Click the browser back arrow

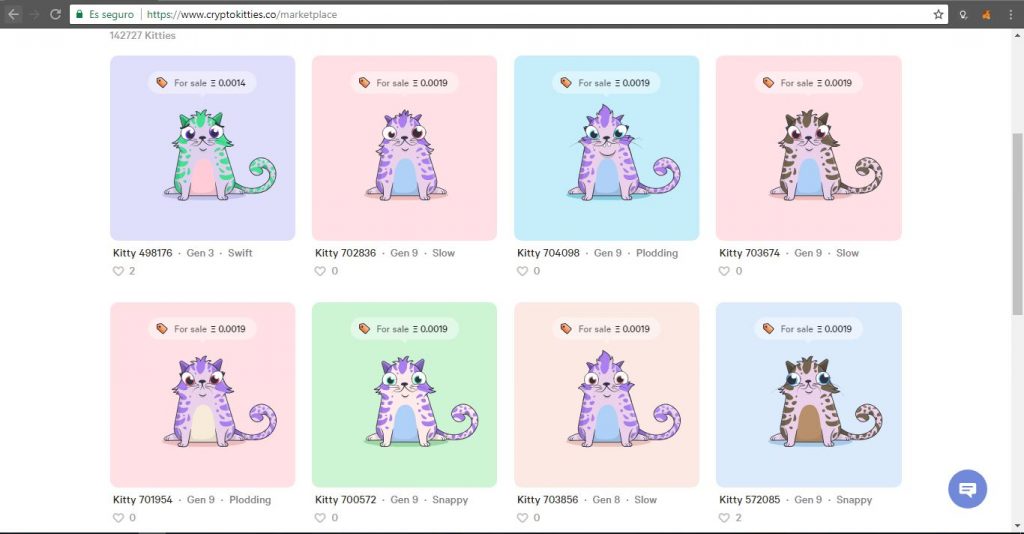(x=13, y=14)
